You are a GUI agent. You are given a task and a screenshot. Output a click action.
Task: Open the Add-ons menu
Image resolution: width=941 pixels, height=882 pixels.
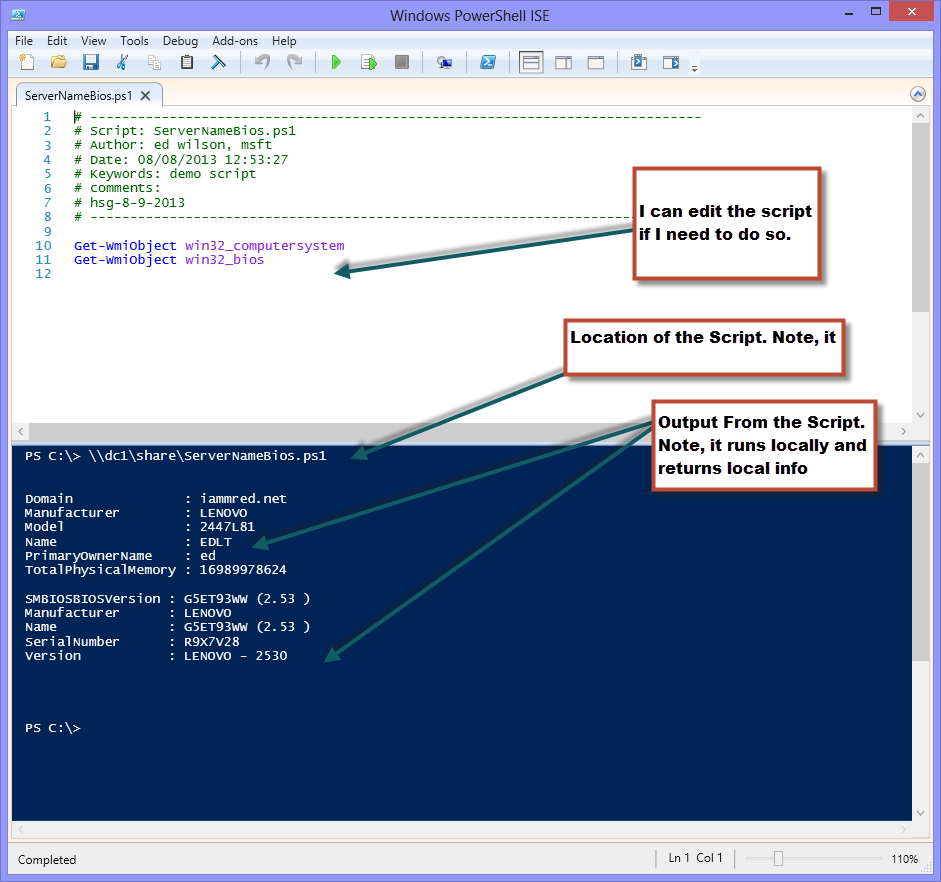(235, 41)
